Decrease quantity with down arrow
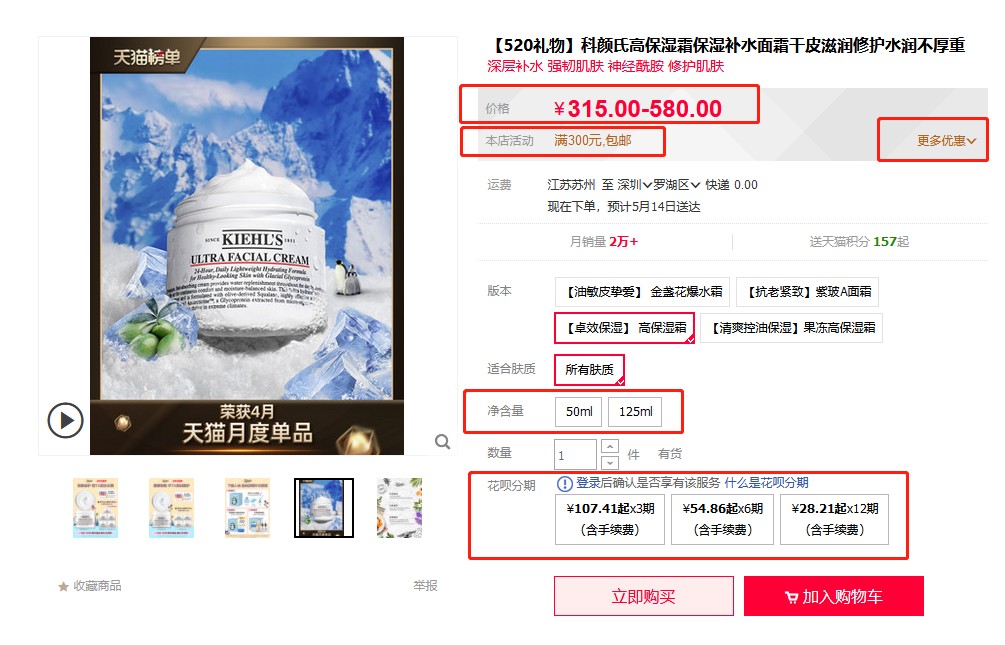This screenshot has width=1005, height=645. click(610, 462)
